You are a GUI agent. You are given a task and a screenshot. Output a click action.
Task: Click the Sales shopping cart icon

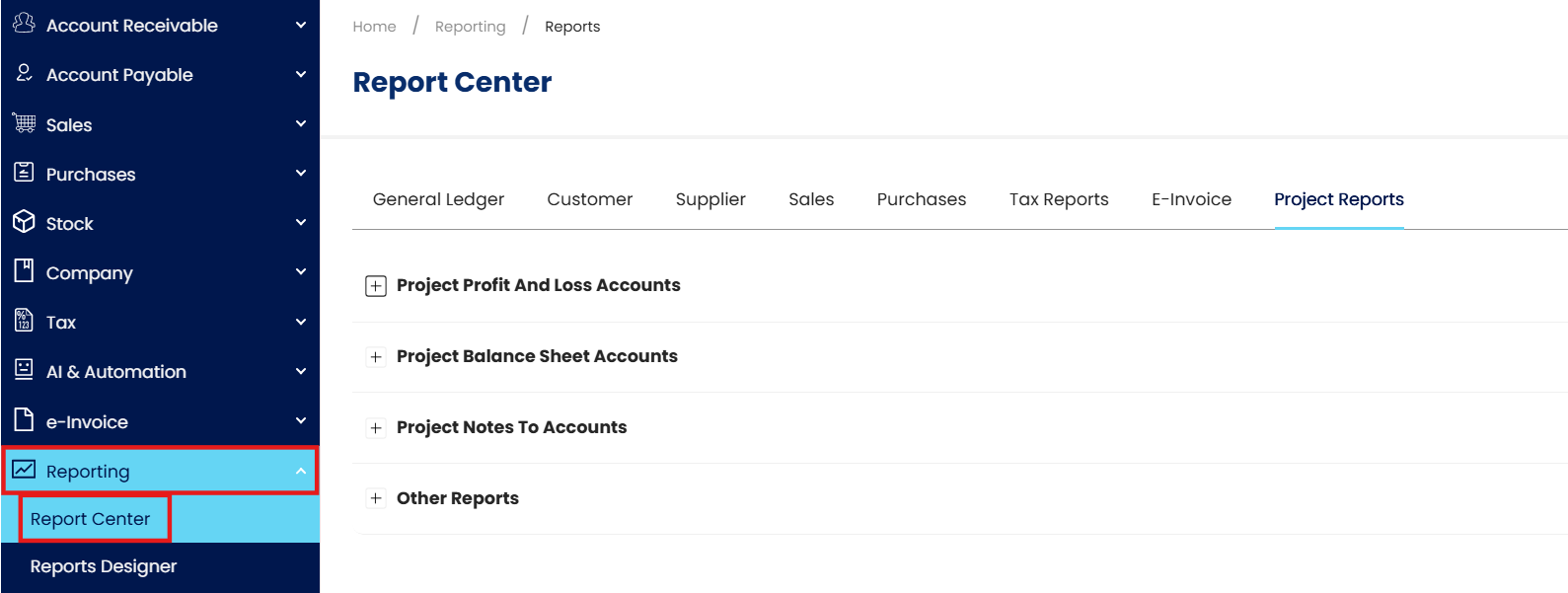pos(24,123)
